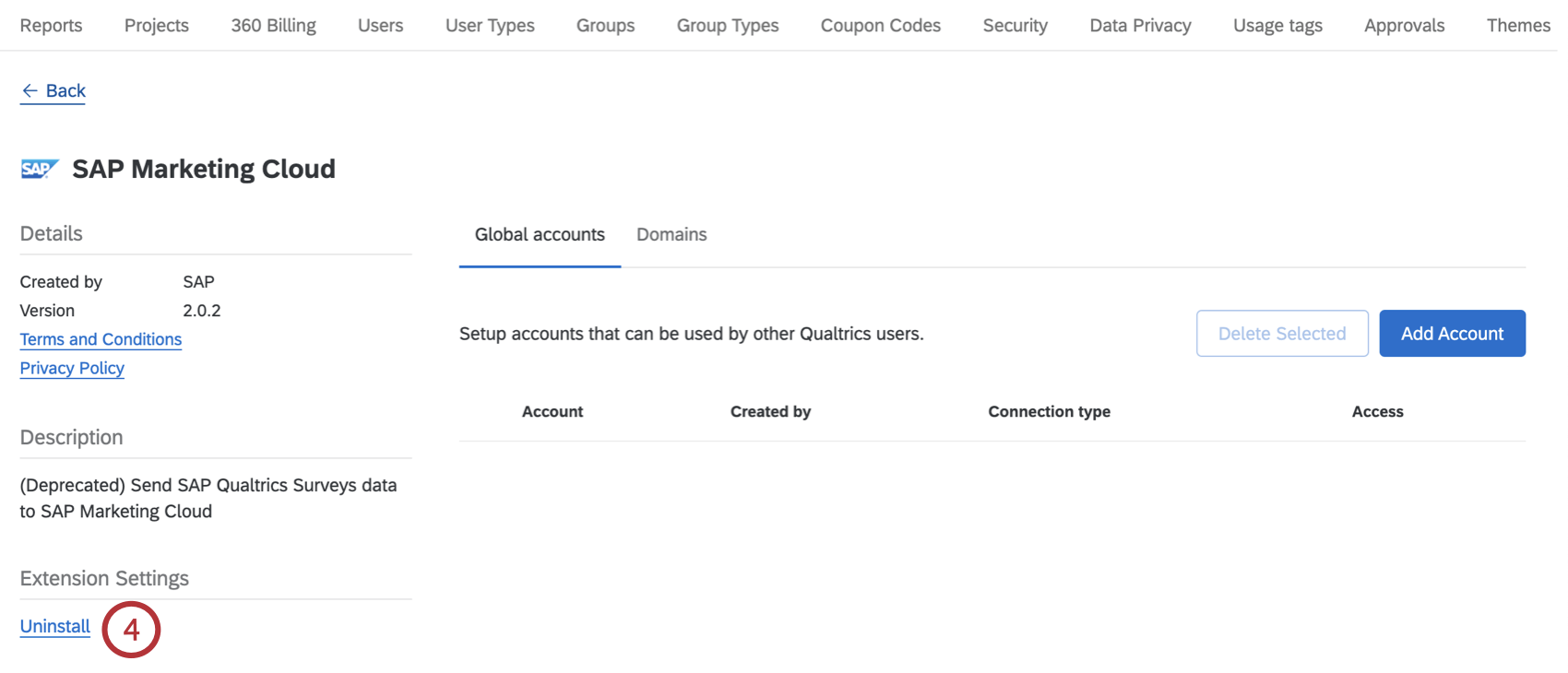Open the Terms and Conditions link

point(101,339)
